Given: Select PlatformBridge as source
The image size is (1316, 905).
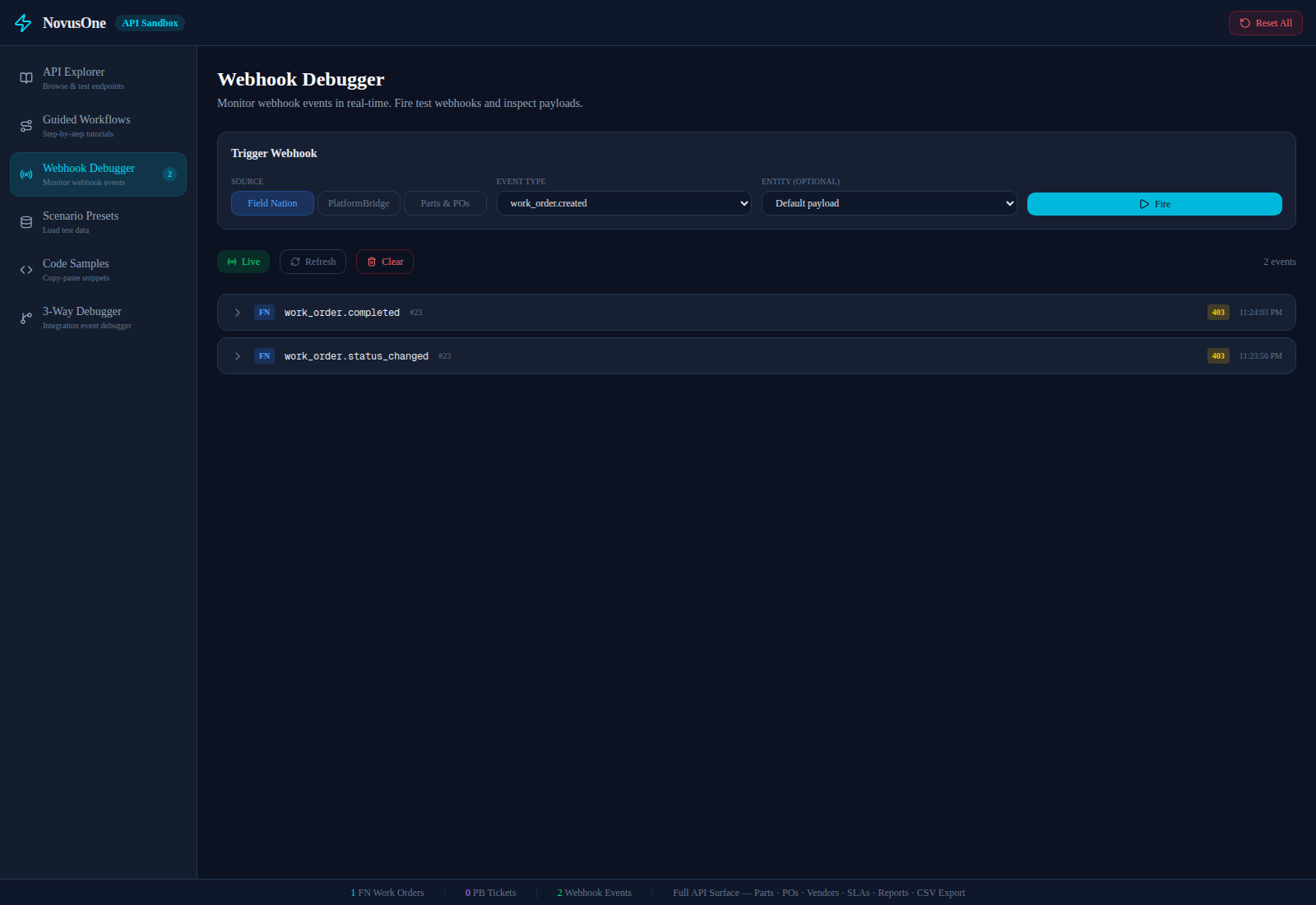Looking at the screenshot, I should point(359,203).
